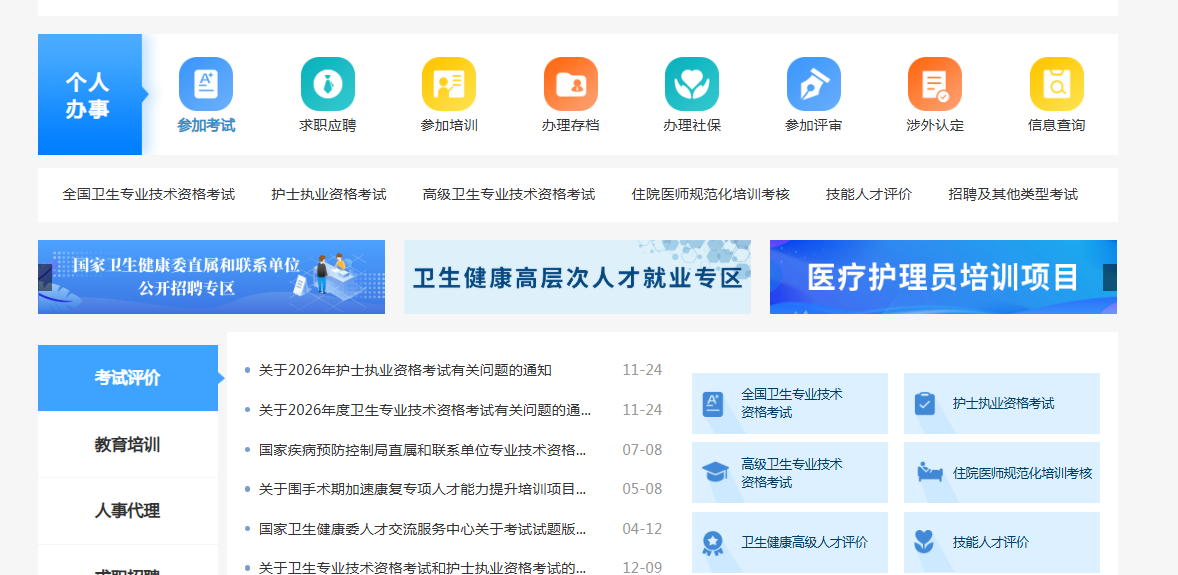Open 护士执业资格考试 in sub-navigation bar

(329, 195)
